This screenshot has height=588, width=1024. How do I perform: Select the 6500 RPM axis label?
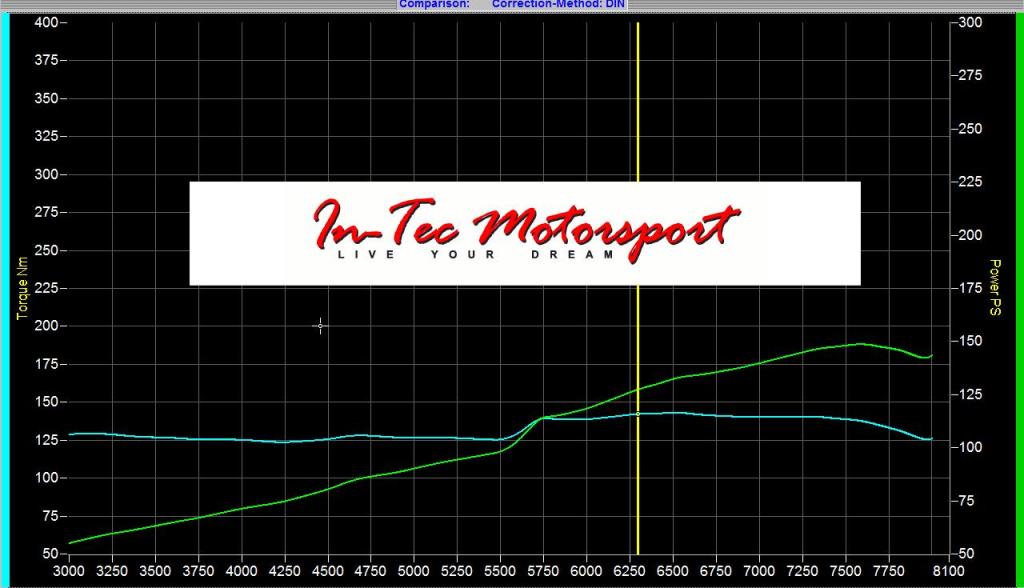pos(672,571)
